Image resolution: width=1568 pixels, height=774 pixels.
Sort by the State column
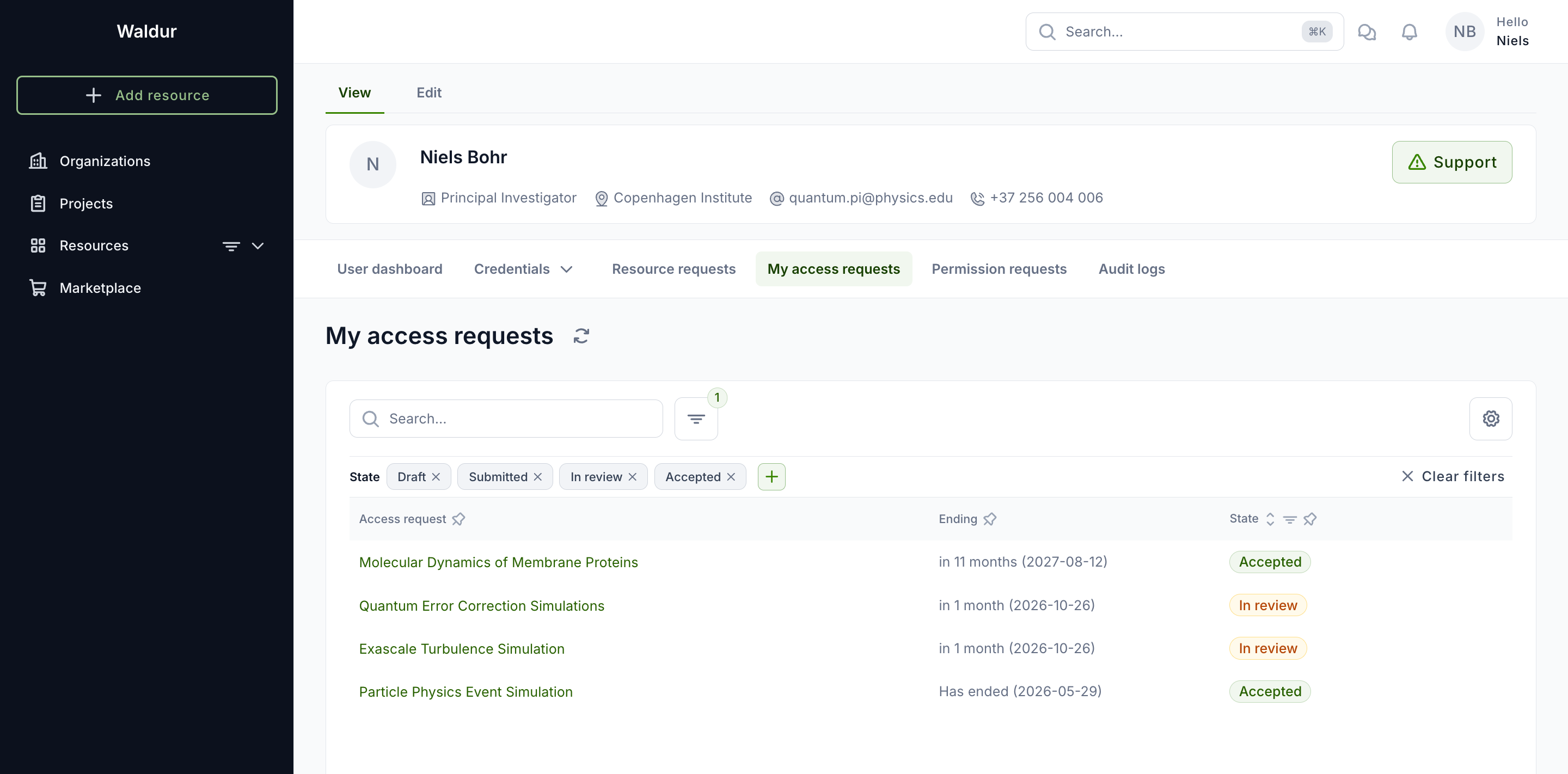click(1270, 519)
